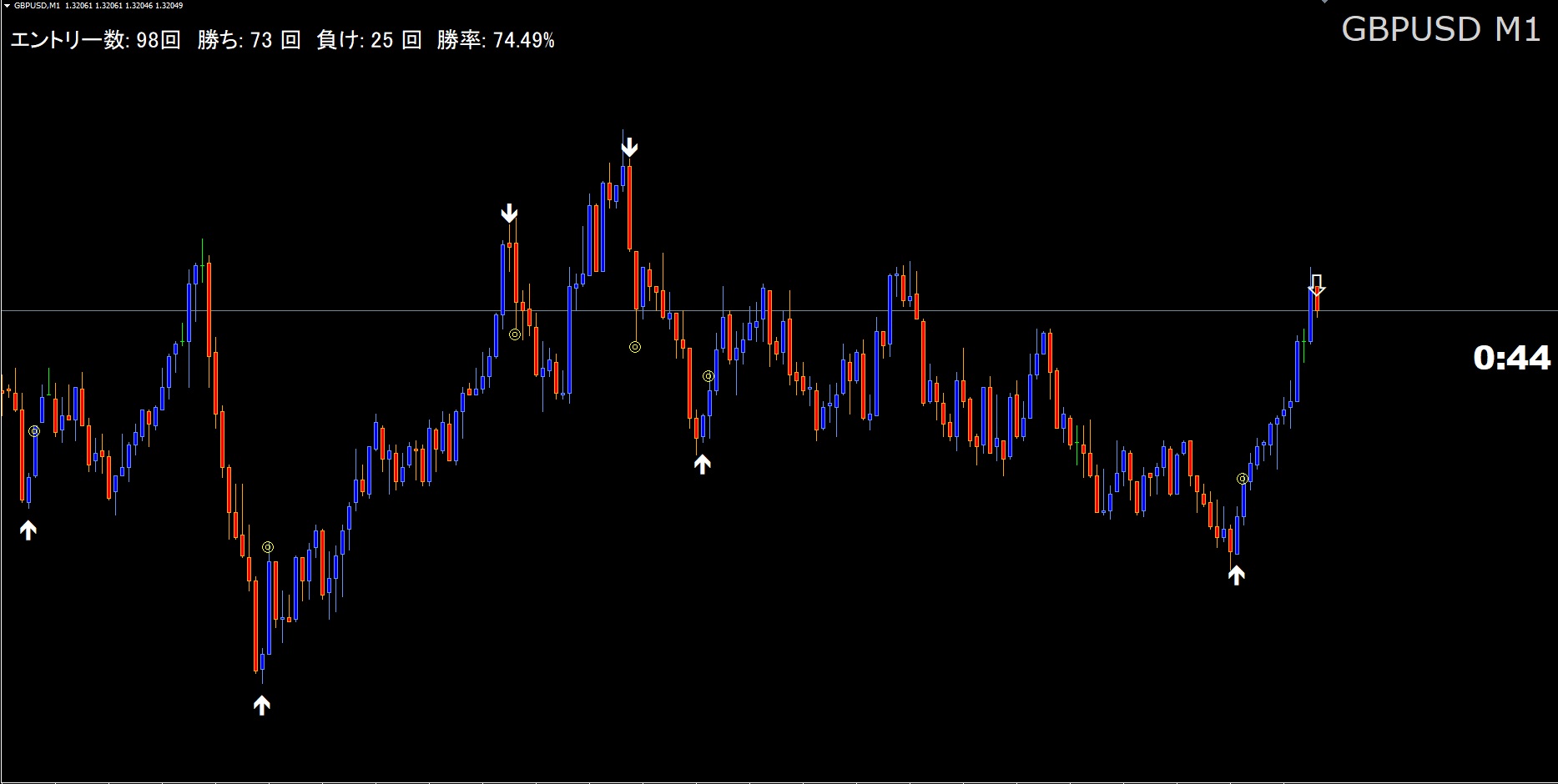The image size is (1558, 784).
Task: Click the down arrow above the chart's highest candle
Action: pyautogui.click(x=630, y=148)
